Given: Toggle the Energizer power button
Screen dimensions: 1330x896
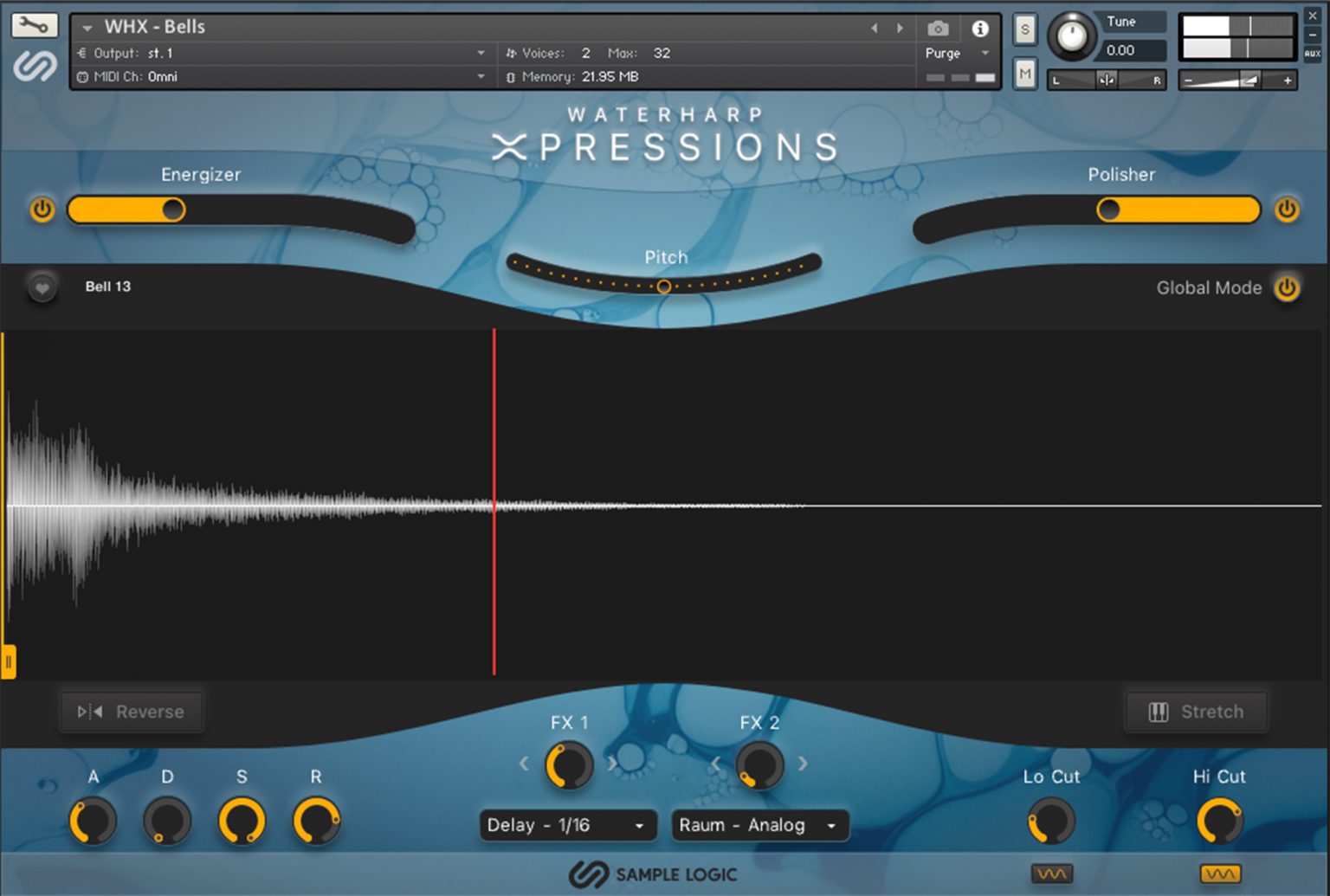Looking at the screenshot, I should tap(42, 209).
